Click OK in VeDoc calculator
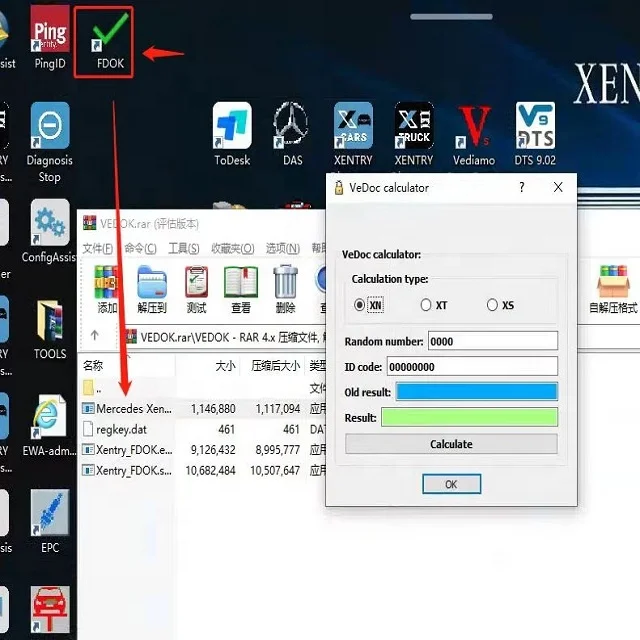Image resolution: width=640 pixels, height=640 pixels. (x=451, y=484)
